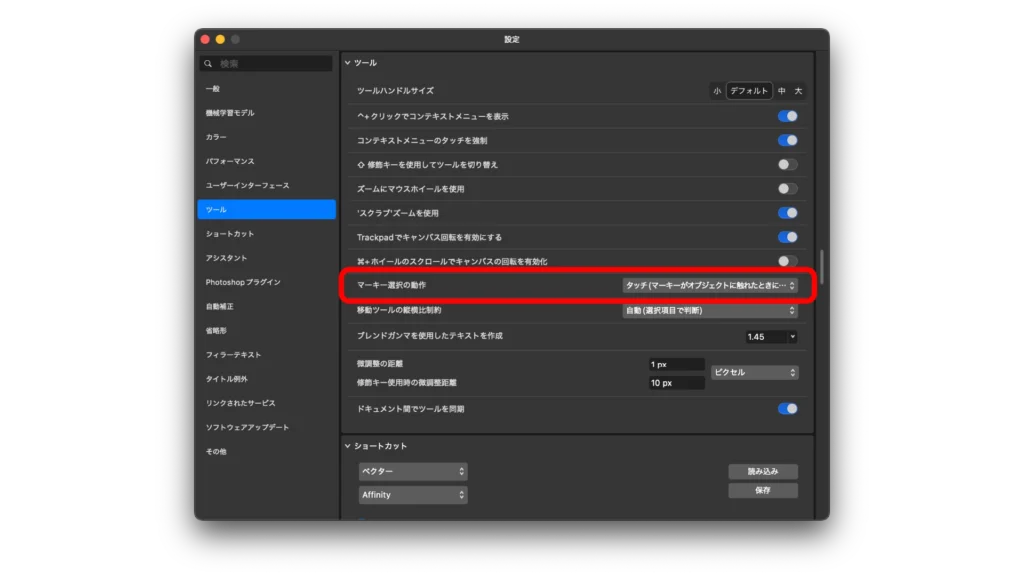Open the 移動ツールの縦横比制約 dropdown
This screenshot has width=1024, height=576.
click(709, 311)
